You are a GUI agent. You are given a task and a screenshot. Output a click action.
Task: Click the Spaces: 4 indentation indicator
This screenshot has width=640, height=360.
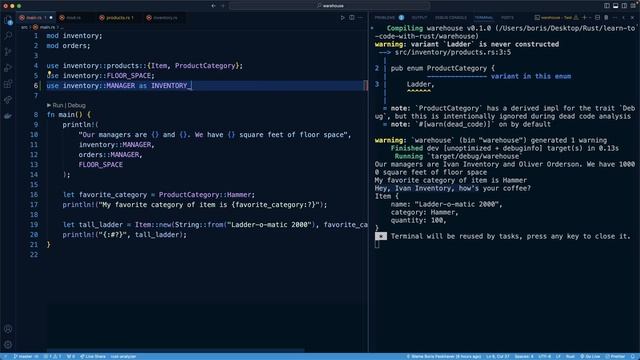pos(524,356)
